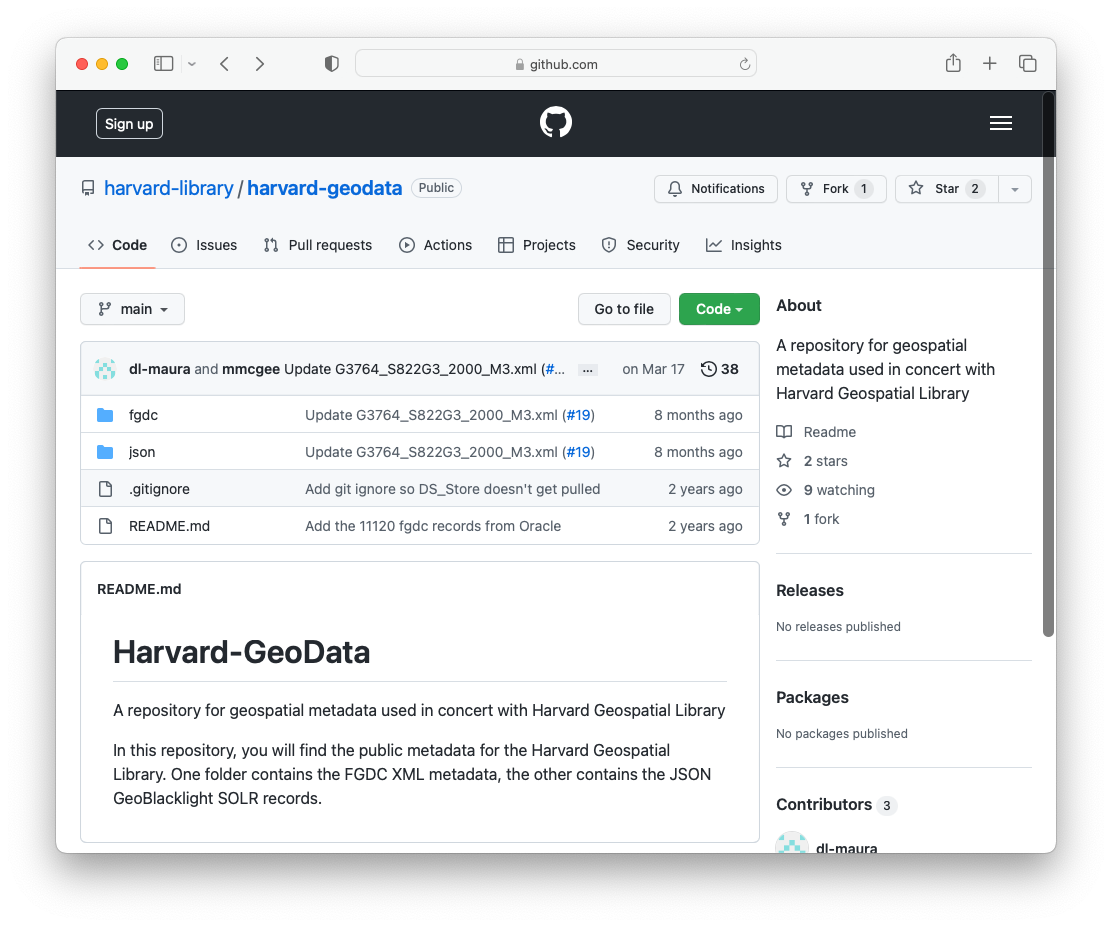
Task: Fork the repository with Fork button
Action: tap(836, 189)
